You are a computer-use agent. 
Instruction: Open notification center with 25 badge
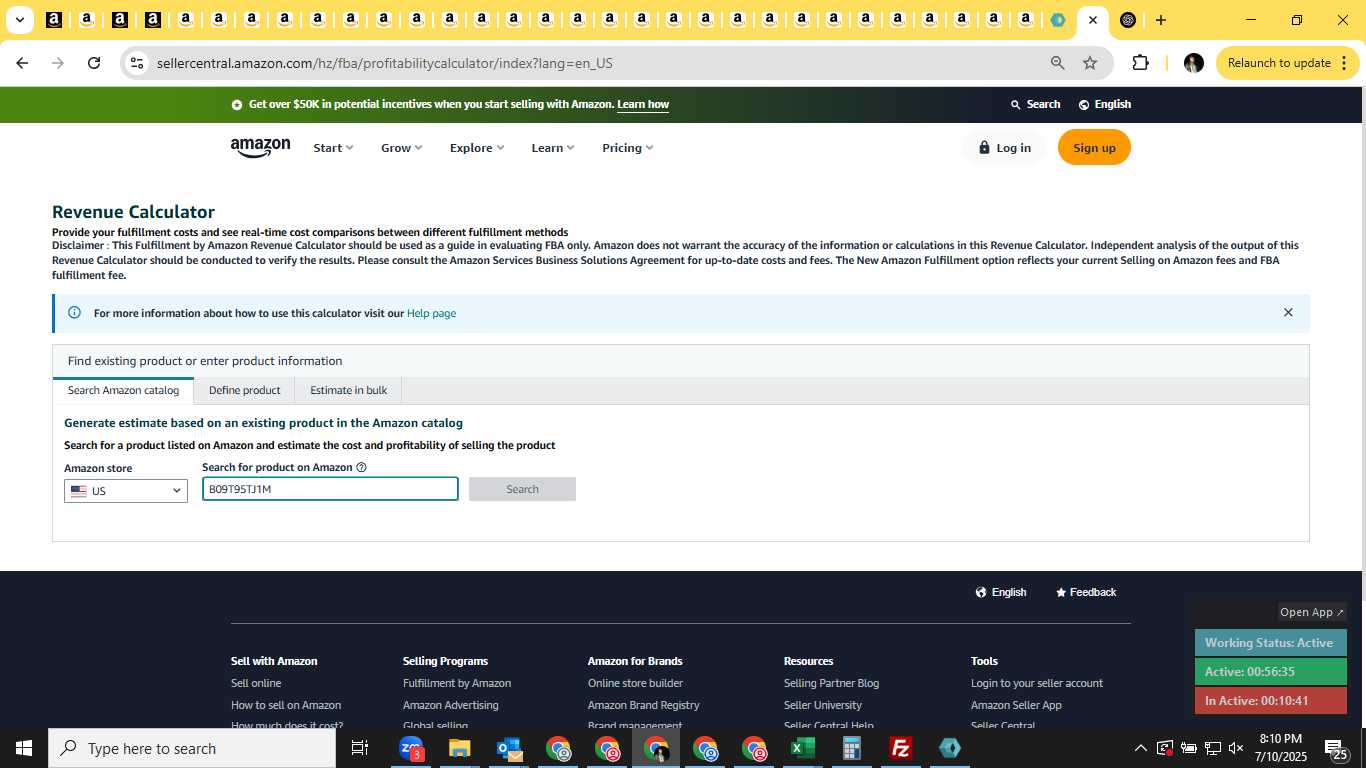[x=1337, y=749]
